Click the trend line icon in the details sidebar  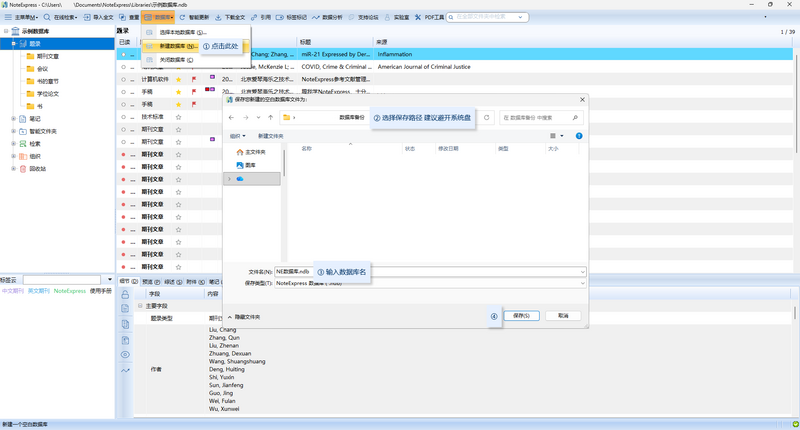[125, 371]
